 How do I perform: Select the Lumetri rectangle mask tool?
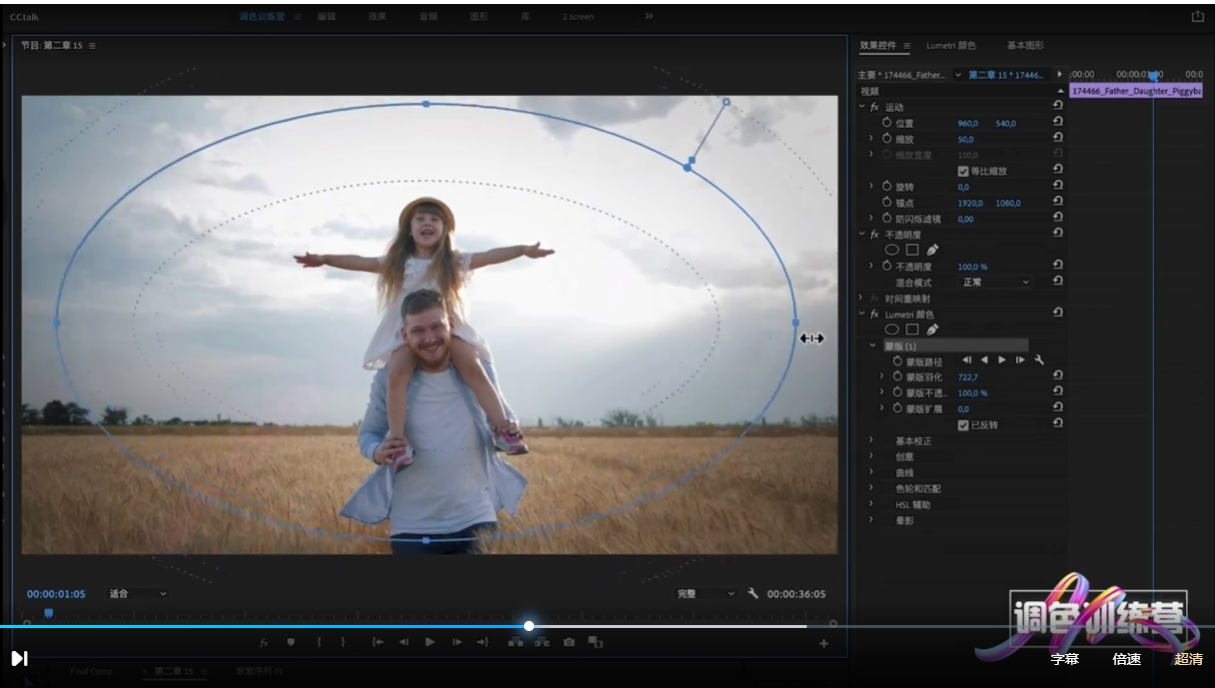[x=912, y=329]
